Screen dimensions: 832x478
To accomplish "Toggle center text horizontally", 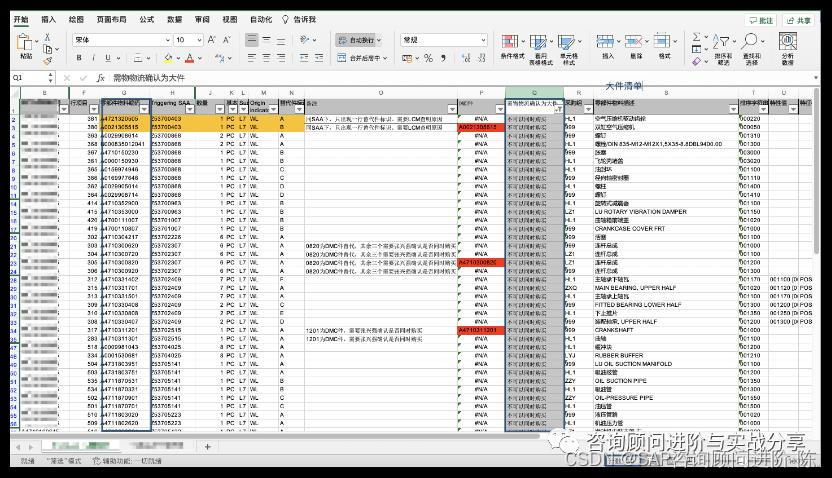I will click(266, 58).
